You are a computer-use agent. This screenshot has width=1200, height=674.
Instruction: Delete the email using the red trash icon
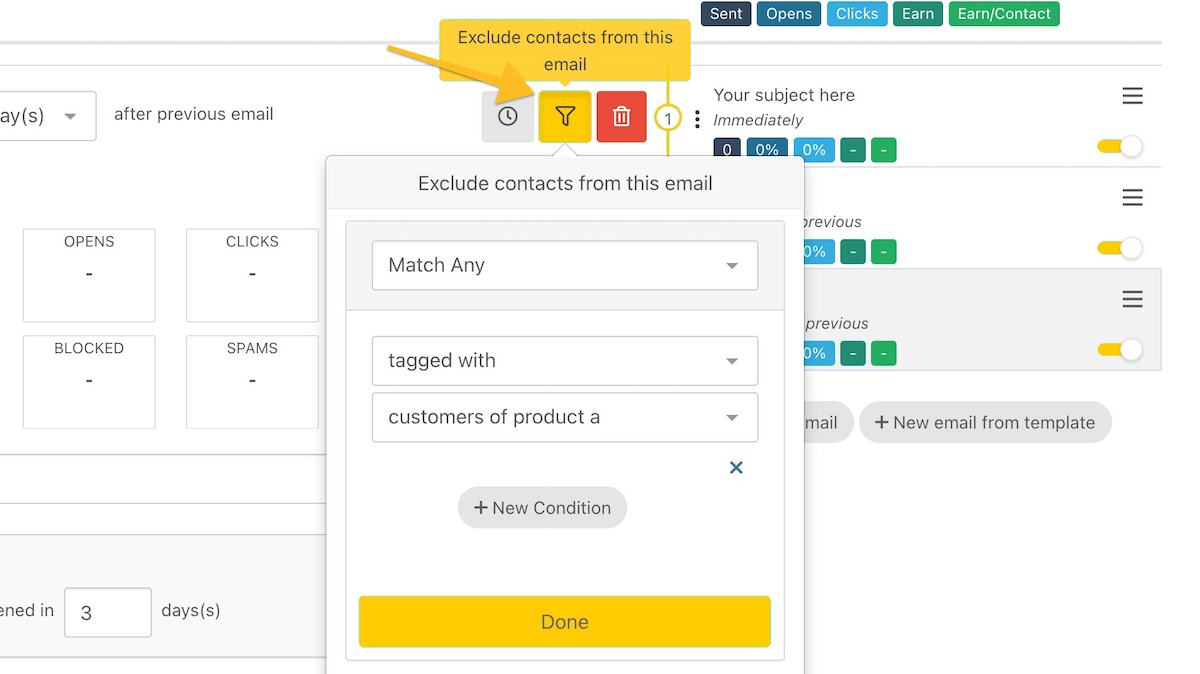click(621, 116)
